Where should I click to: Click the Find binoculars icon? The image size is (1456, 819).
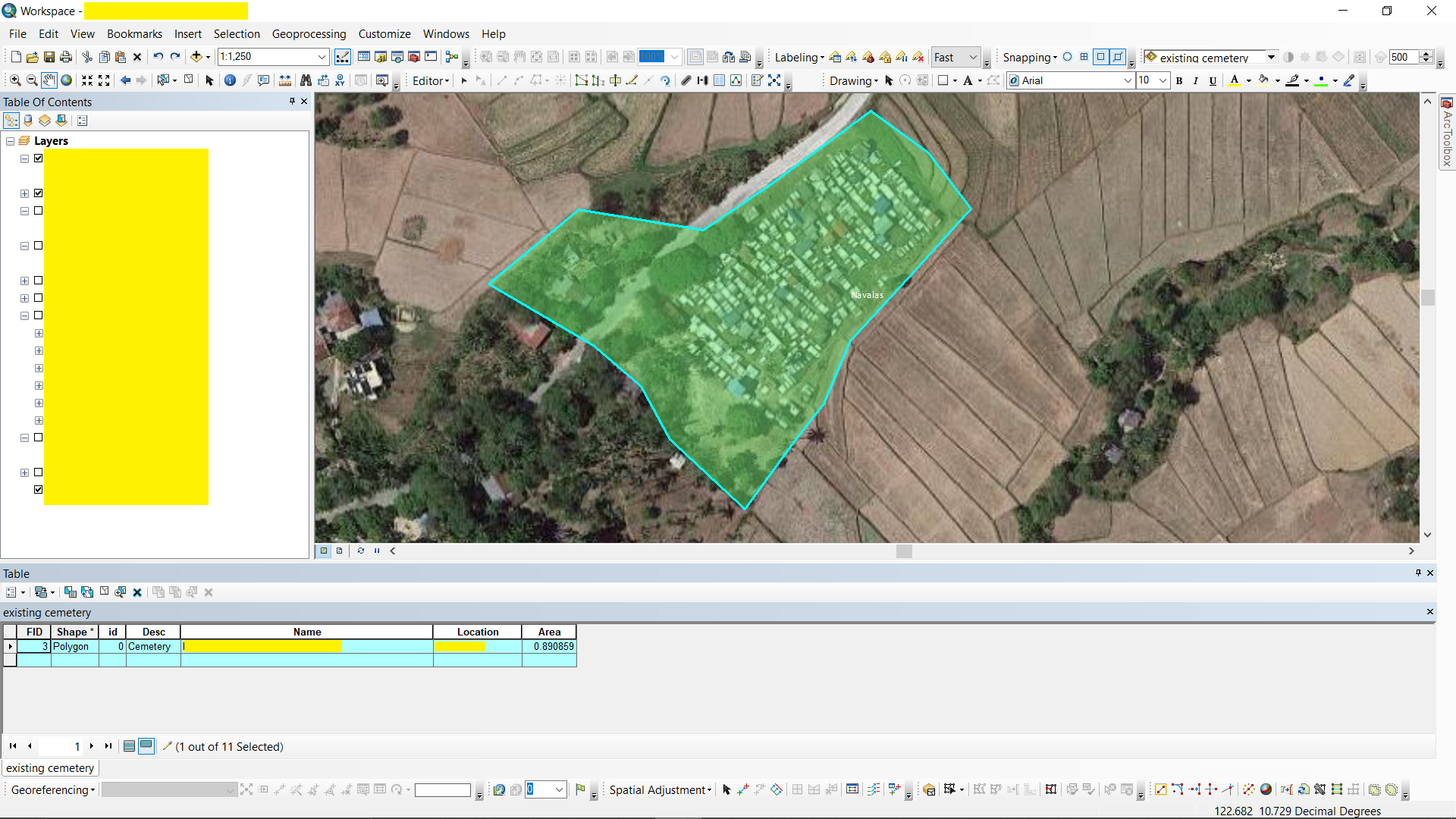click(306, 80)
